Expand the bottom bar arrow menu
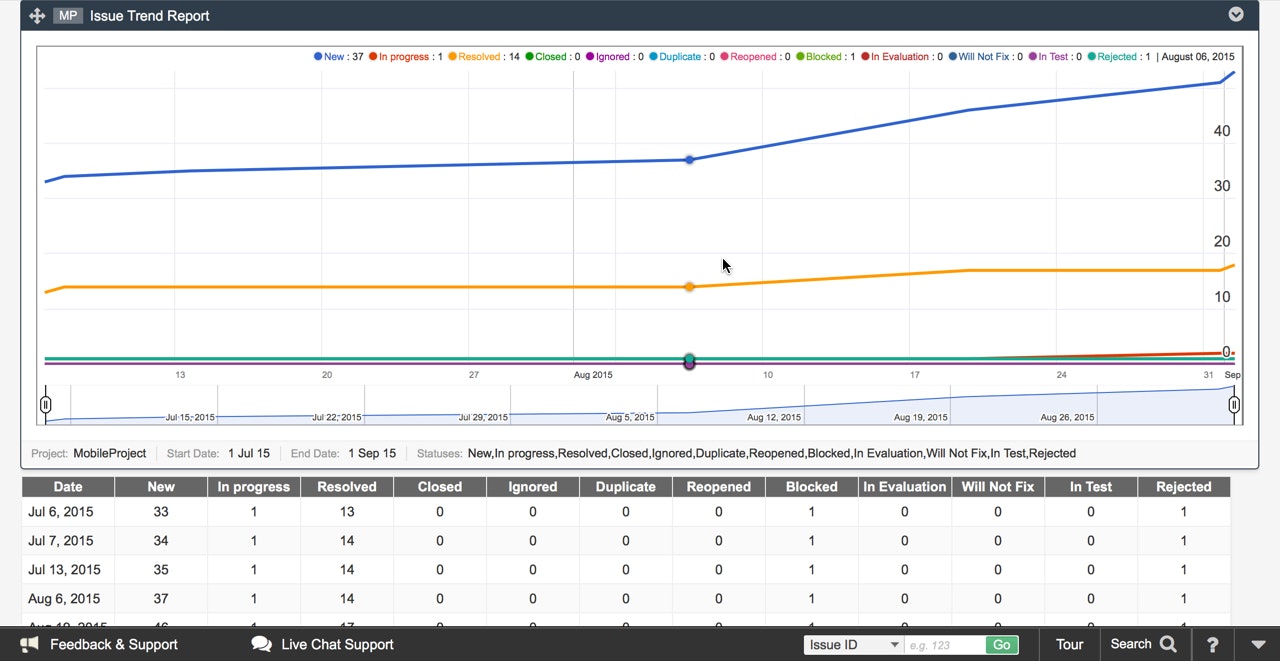The width and height of the screenshot is (1280, 661). (1258, 645)
